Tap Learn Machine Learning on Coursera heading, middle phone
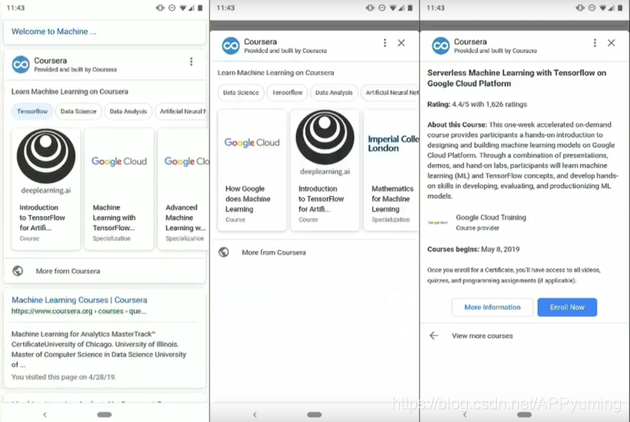Image resolution: width=630 pixels, height=422 pixels. [x=276, y=72]
